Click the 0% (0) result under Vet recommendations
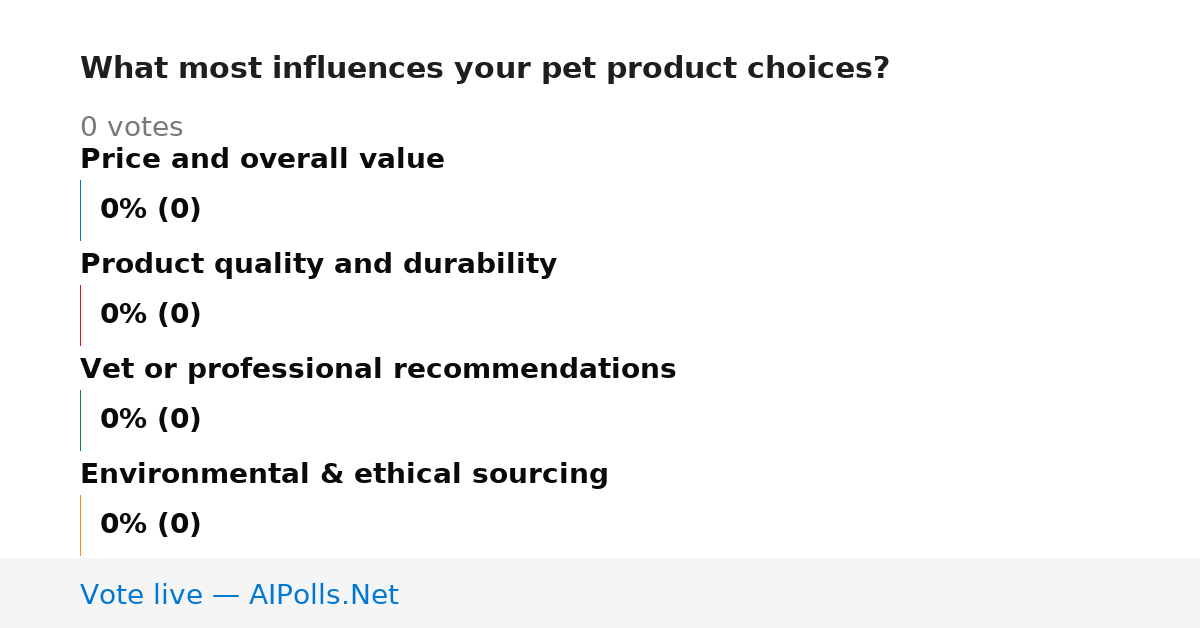This screenshot has height=628, width=1200. pos(150,420)
